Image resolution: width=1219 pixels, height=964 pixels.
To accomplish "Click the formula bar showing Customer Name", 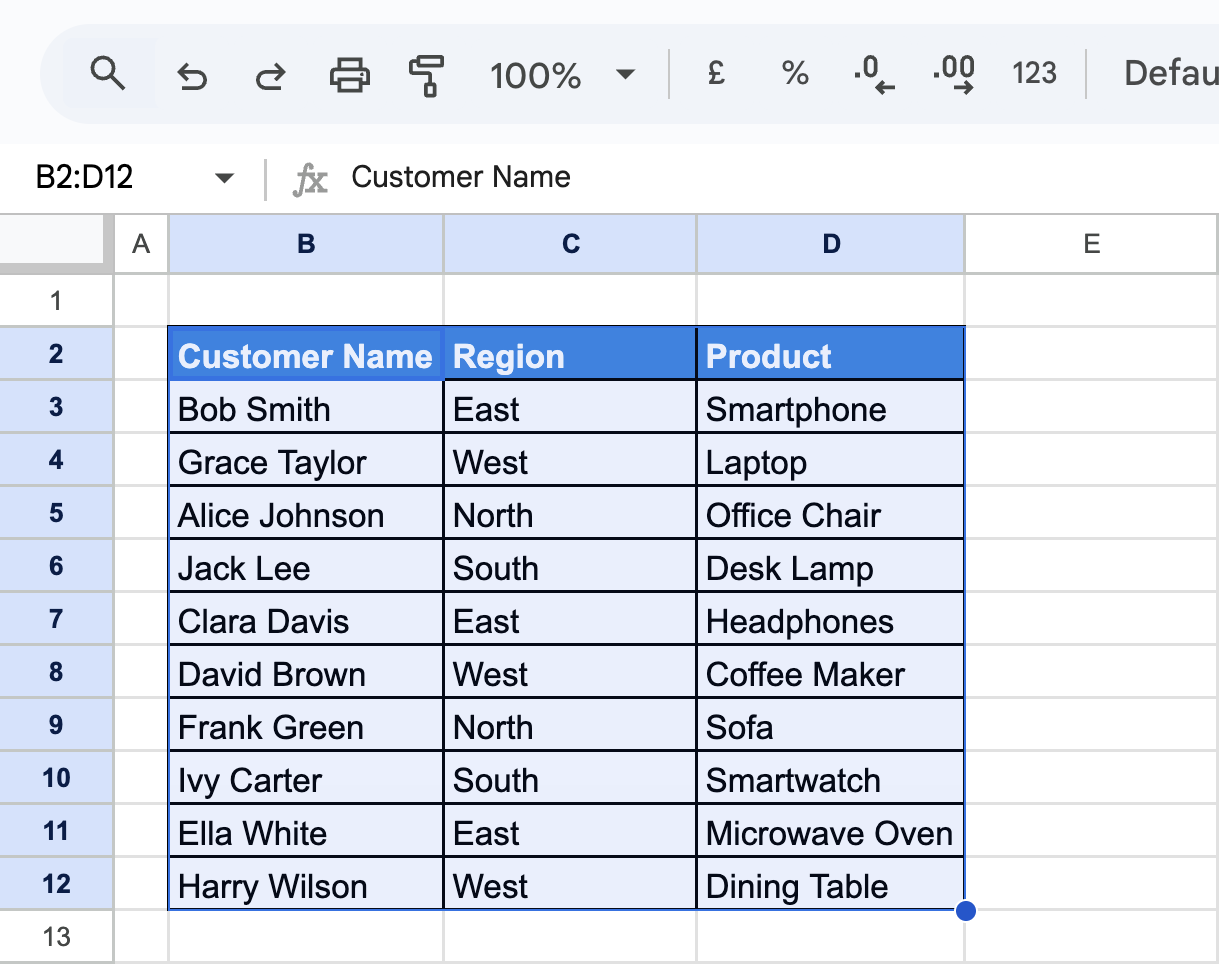I will coord(780,178).
